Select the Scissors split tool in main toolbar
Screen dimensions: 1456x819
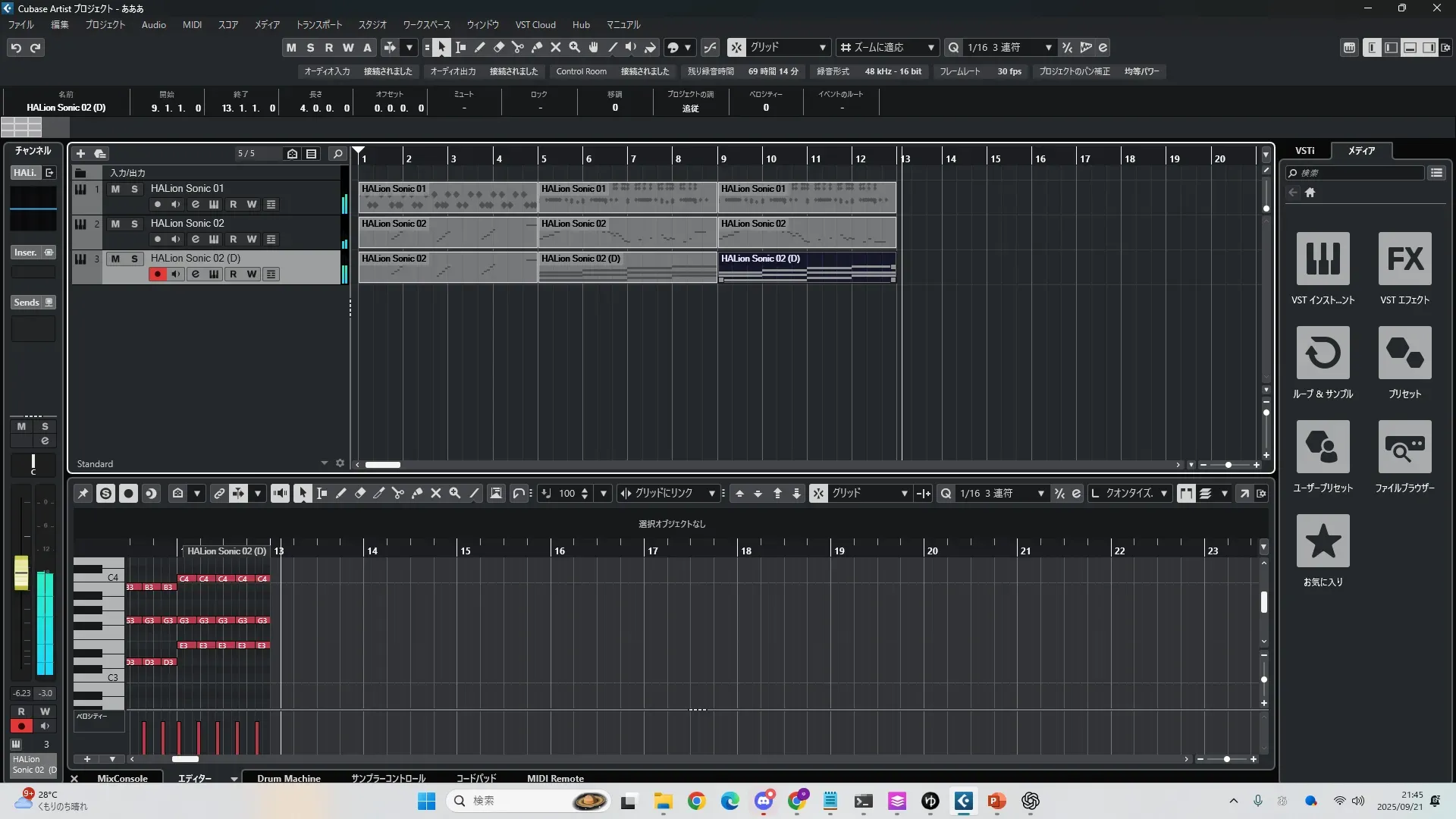[x=518, y=48]
